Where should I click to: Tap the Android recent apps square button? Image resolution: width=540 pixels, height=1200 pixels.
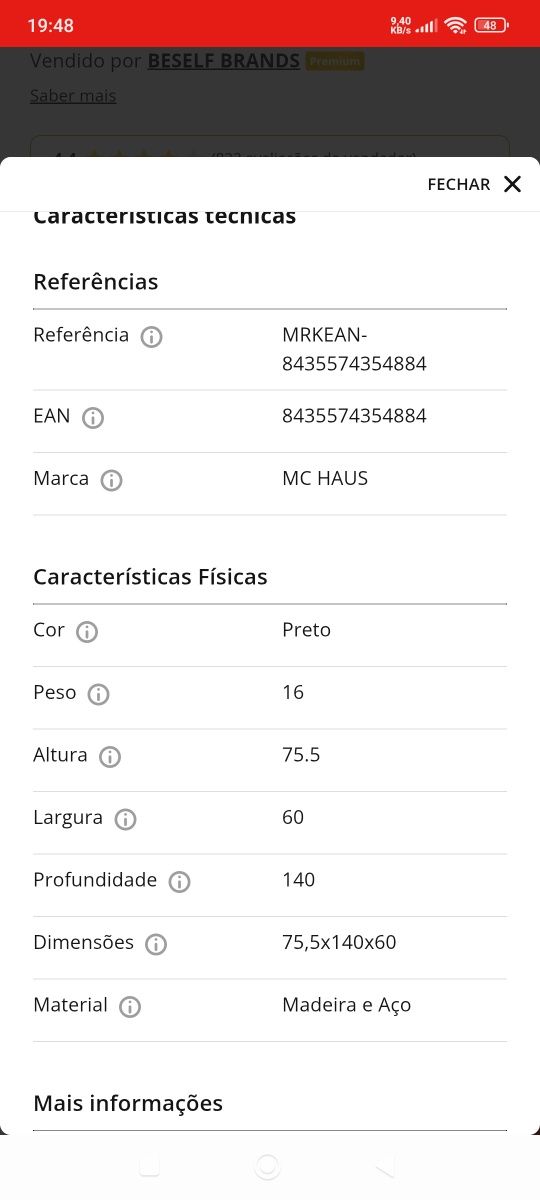(x=149, y=1166)
